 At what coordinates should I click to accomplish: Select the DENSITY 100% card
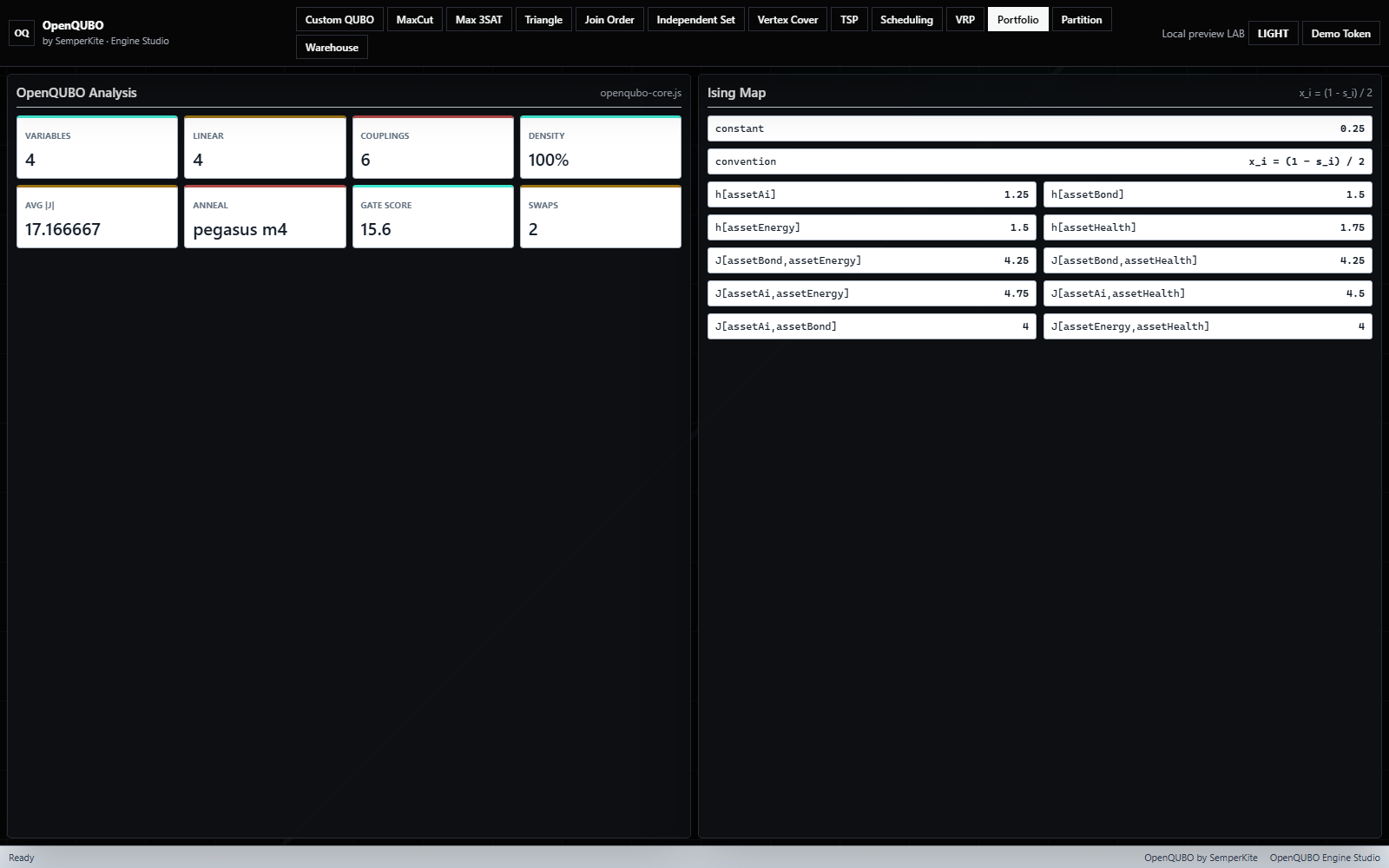(x=601, y=148)
